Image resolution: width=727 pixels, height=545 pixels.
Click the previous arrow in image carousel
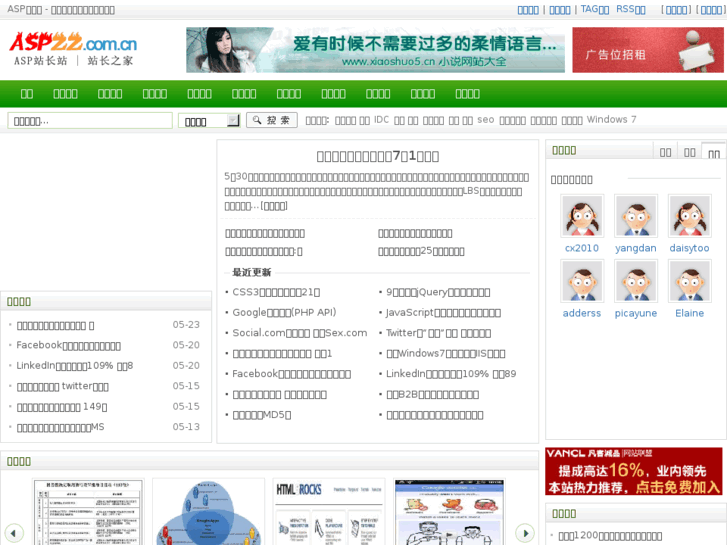[x=13, y=533]
